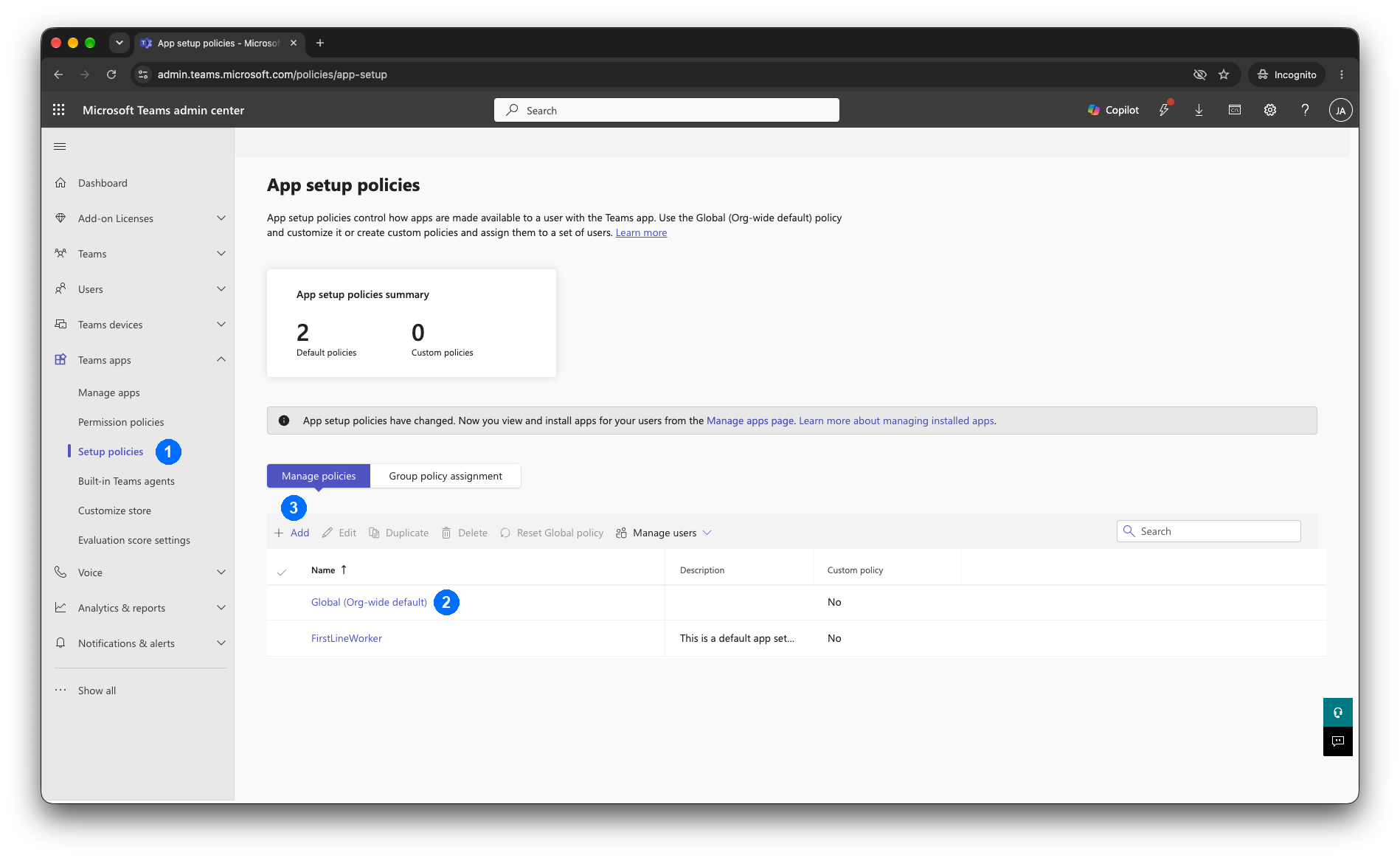The height and width of the screenshot is (858, 1400).
Task: Open the Manage users dropdown
Action: point(664,533)
